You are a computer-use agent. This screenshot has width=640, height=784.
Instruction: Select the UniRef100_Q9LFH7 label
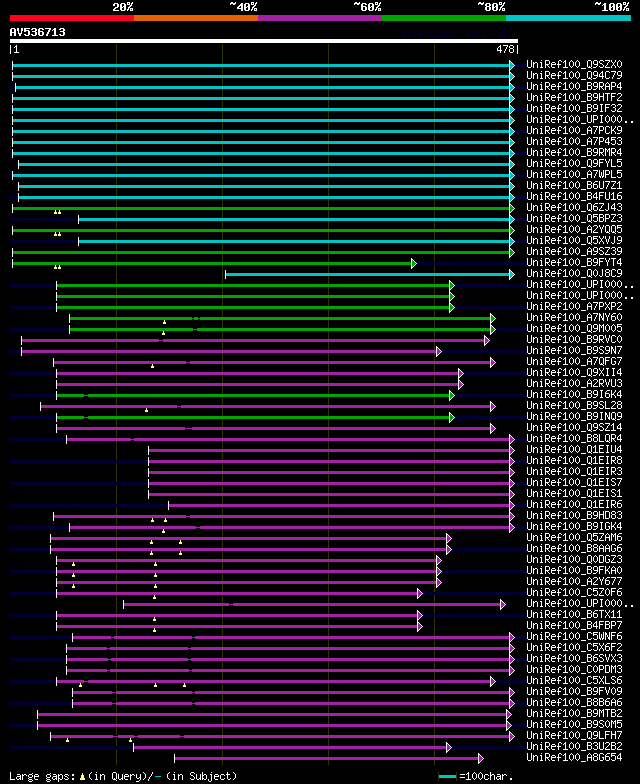(574, 736)
